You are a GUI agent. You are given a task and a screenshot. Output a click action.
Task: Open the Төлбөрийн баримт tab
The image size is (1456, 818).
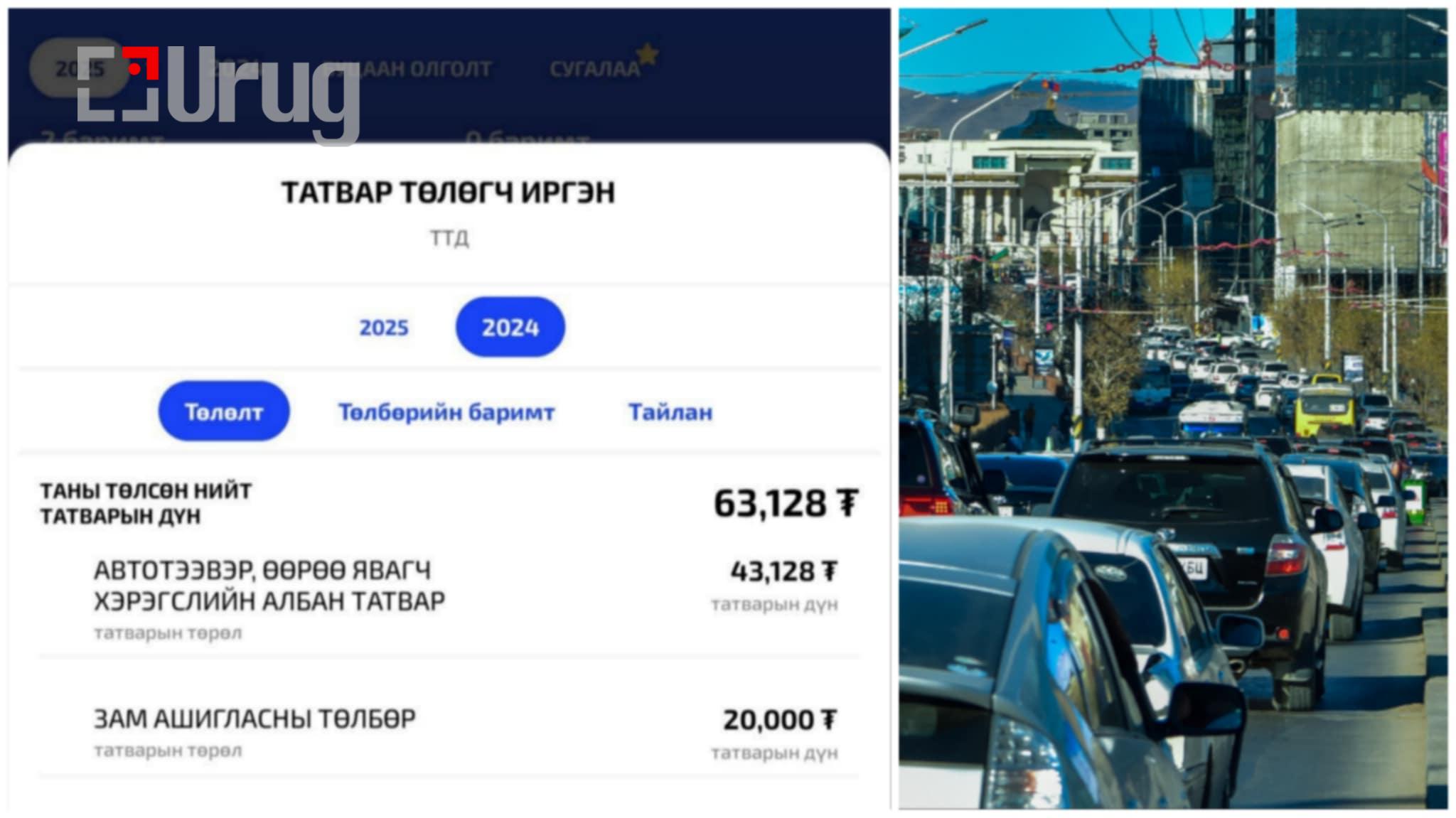point(446,412)
